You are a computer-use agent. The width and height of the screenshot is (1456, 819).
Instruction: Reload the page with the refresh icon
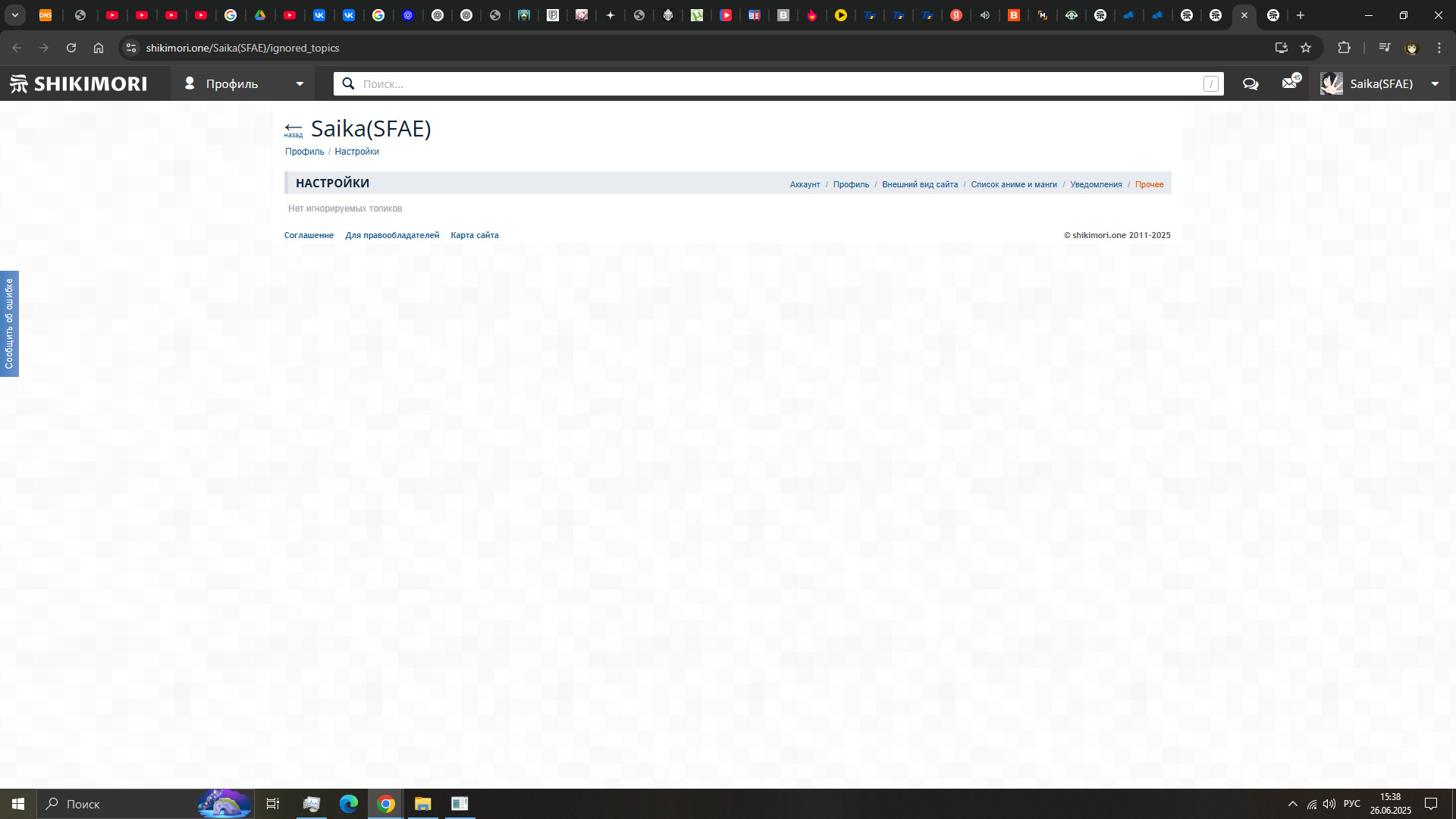click(71, 48)
